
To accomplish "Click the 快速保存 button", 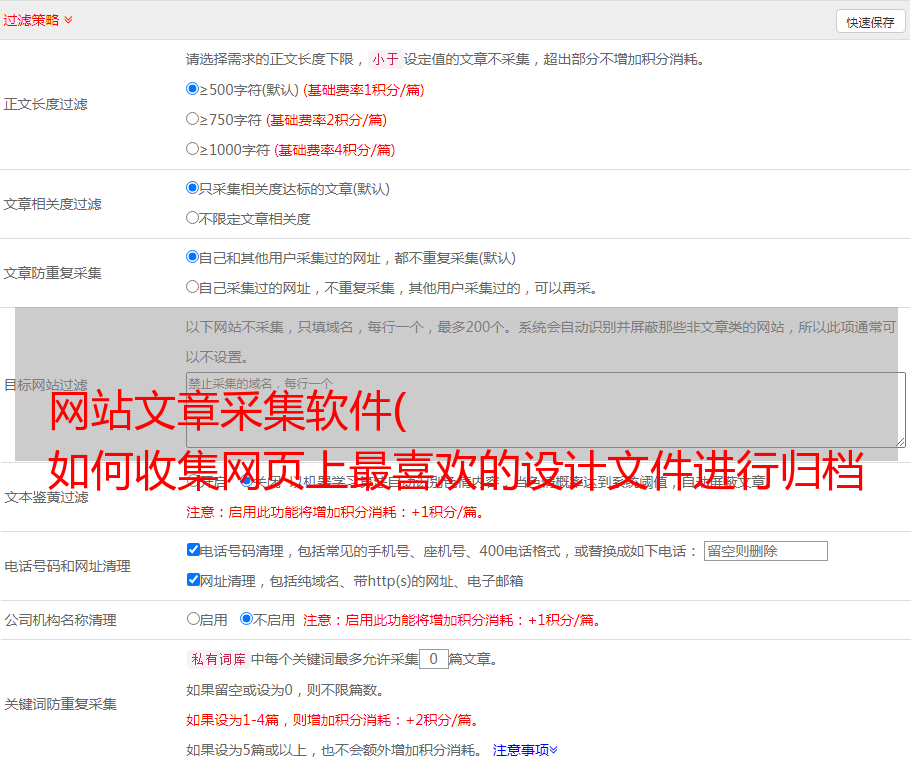I will pyautogui.click(x=870, y=22).
